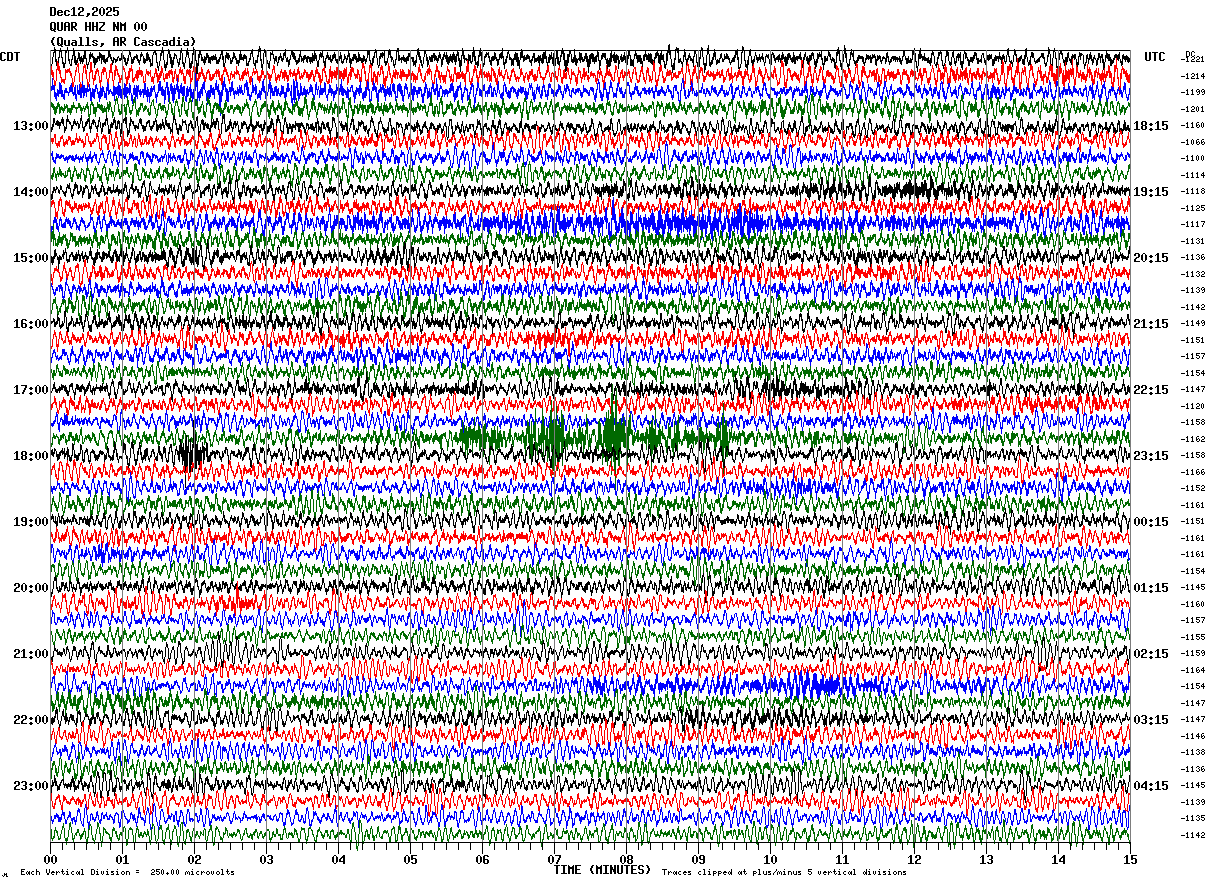Click minute 04 tick label on time axis
This screenshot has height=886, width=1210.
tap(339, 859)
